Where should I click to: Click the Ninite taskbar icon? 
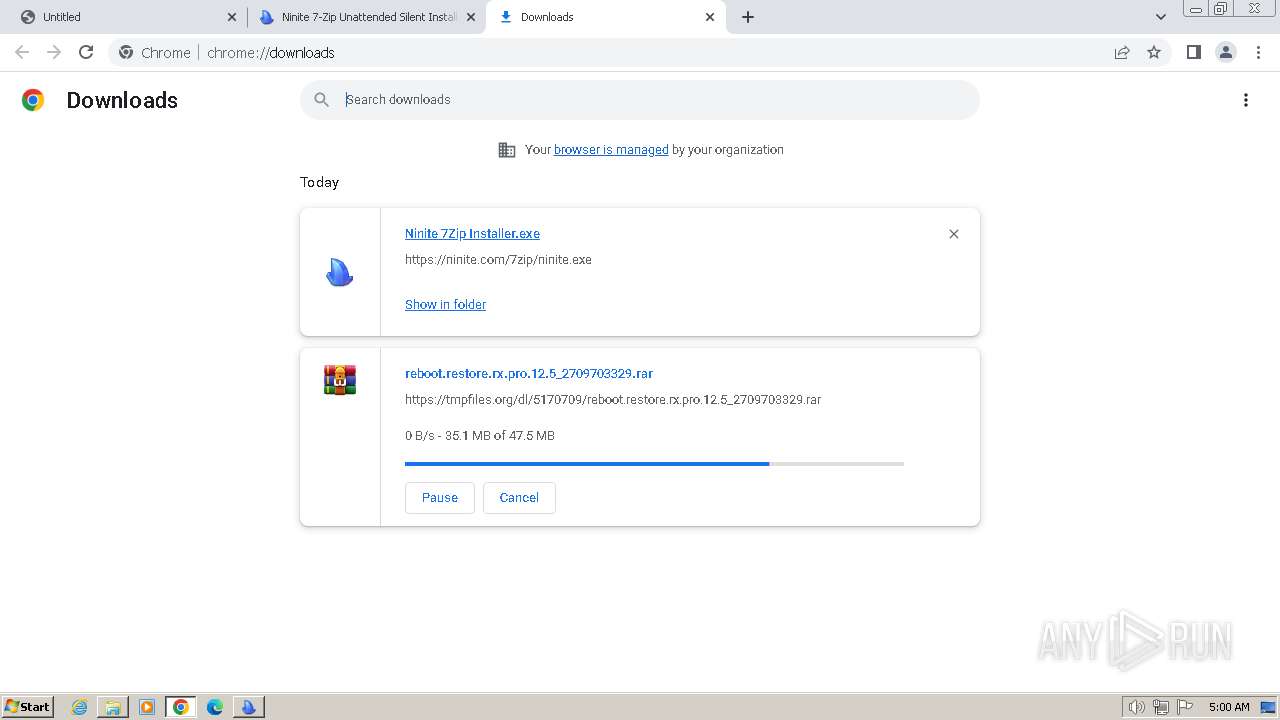pyautogui.click(x=249, y=707)
